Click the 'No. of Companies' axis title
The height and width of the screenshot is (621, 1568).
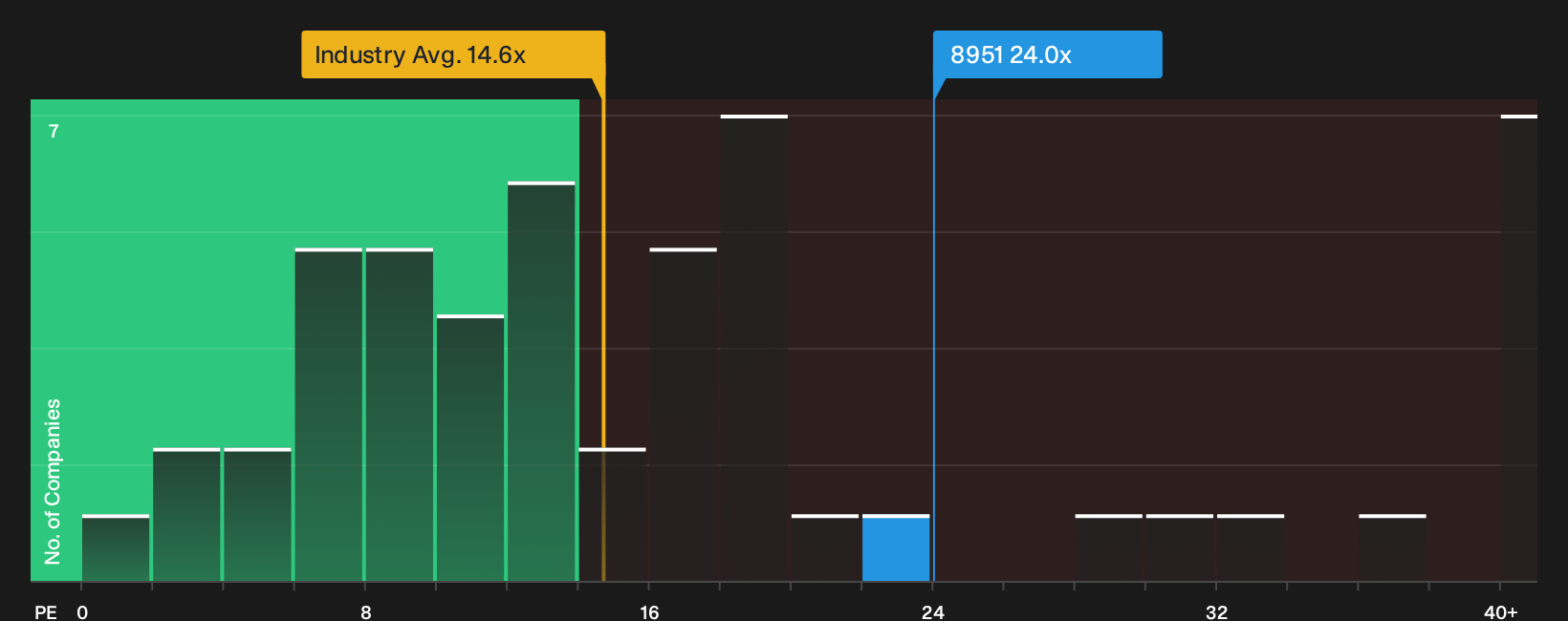coord(53,482)
